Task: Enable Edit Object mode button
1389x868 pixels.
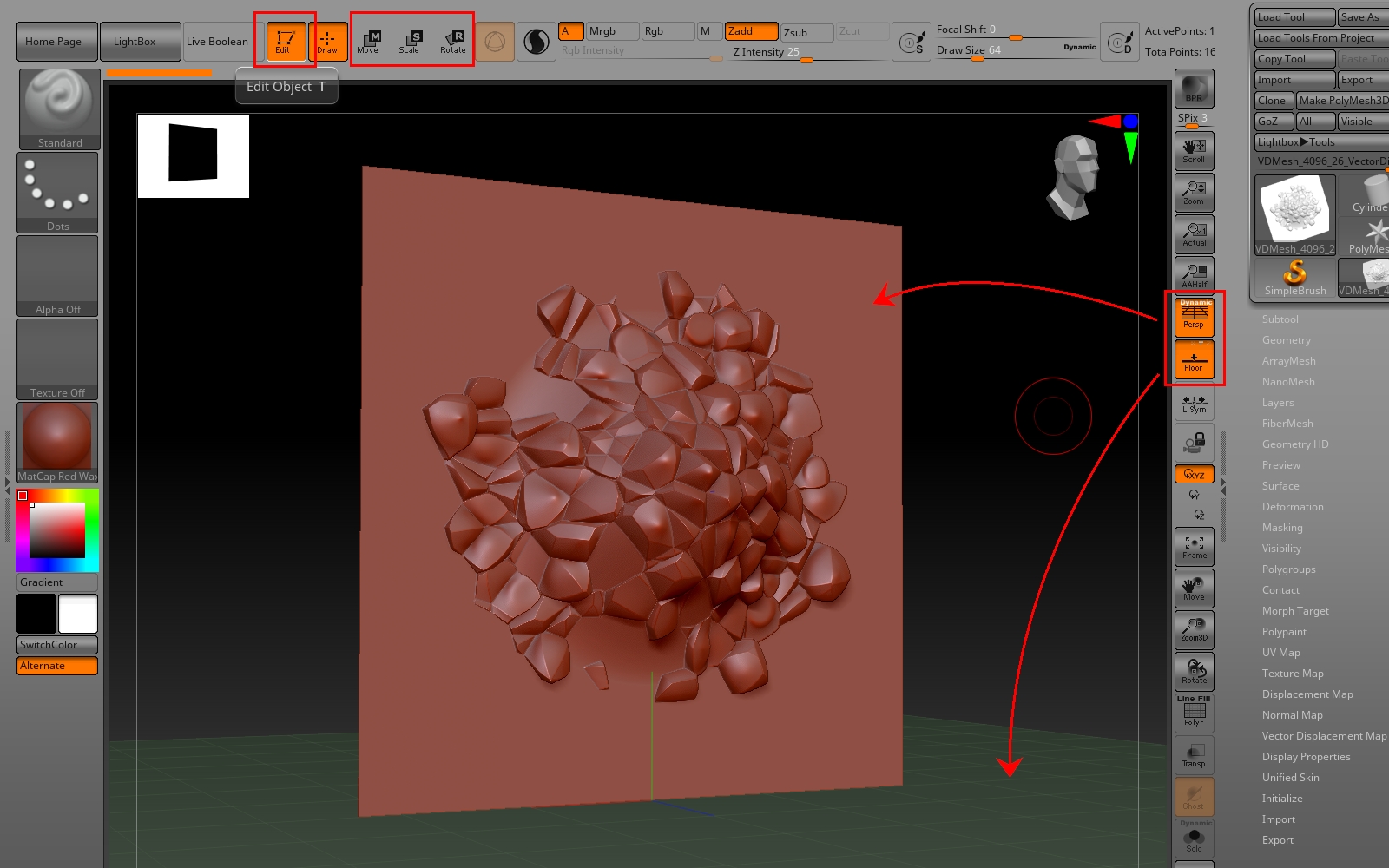Action: [285, 41]
